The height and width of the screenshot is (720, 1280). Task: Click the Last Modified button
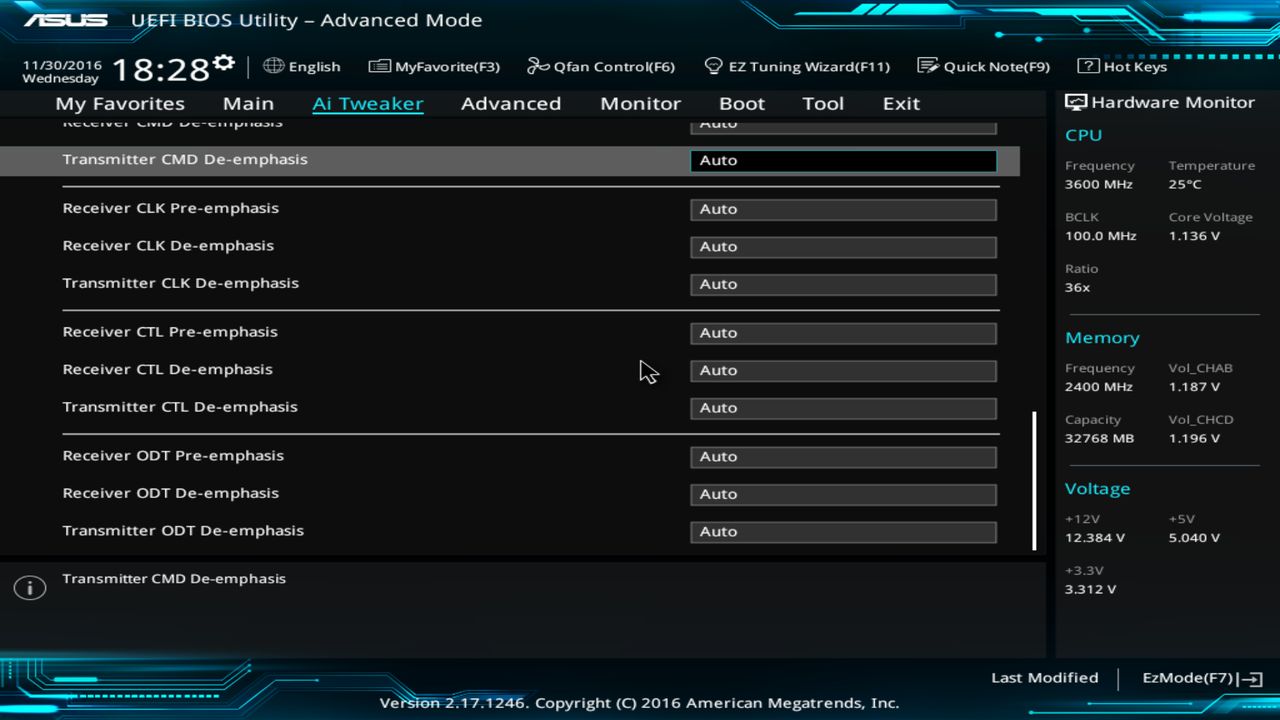click(1044, 678)
